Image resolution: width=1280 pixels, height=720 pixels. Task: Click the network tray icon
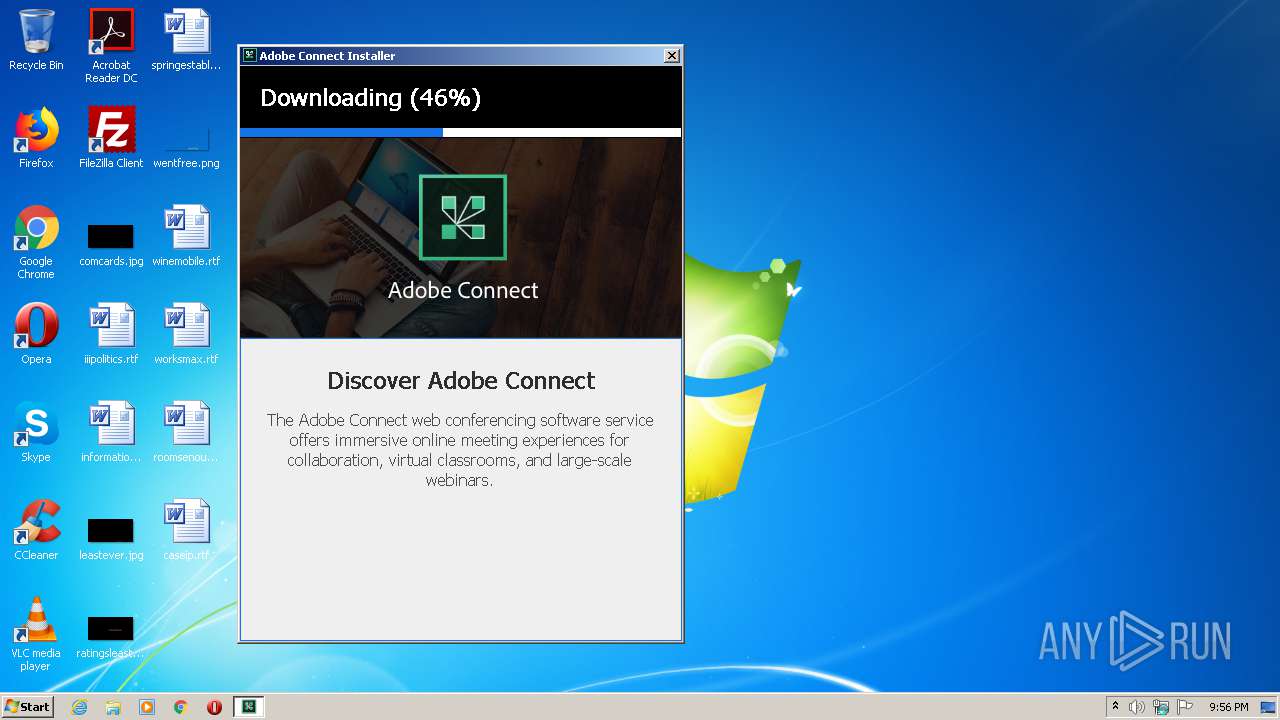click(1161, 707)
